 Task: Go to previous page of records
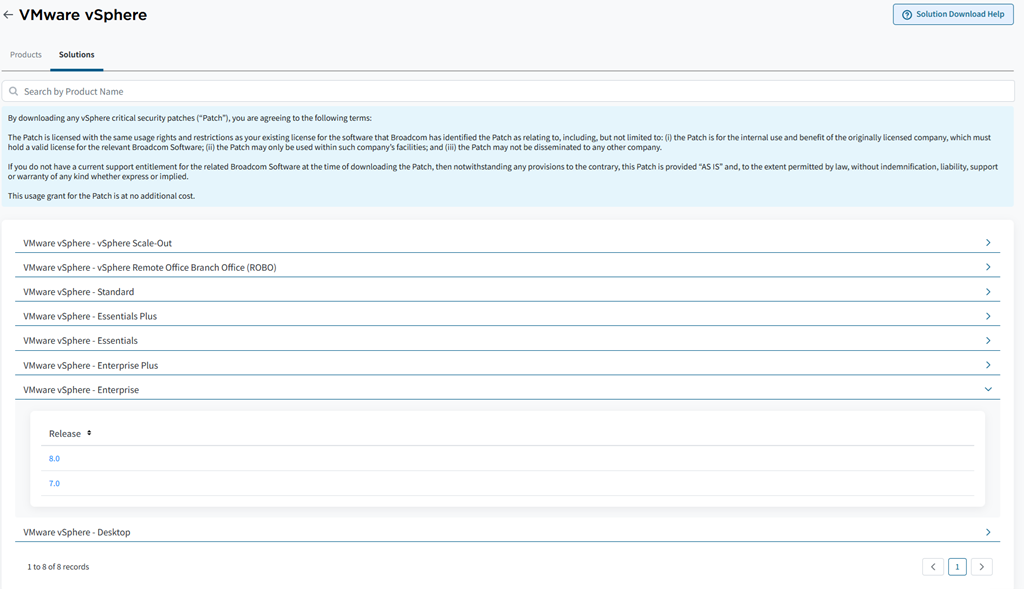(x=933, y=567)
